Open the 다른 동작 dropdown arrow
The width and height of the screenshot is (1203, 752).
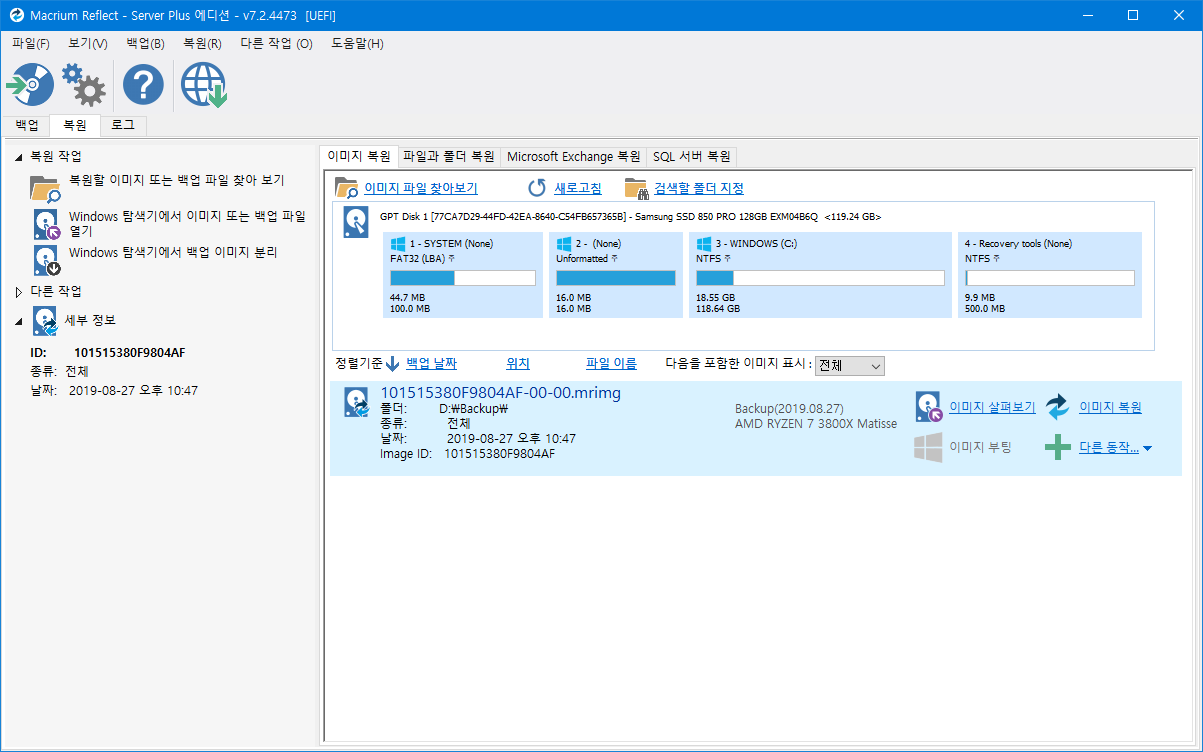[1147, 448]
